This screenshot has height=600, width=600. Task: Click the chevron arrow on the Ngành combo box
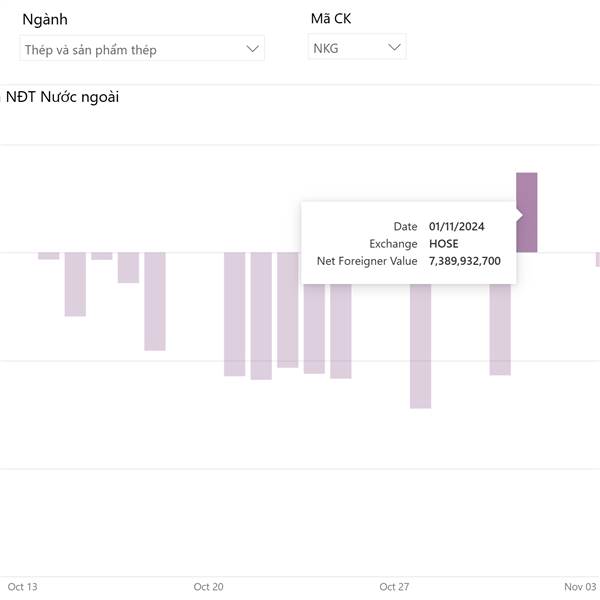(252, 48)
